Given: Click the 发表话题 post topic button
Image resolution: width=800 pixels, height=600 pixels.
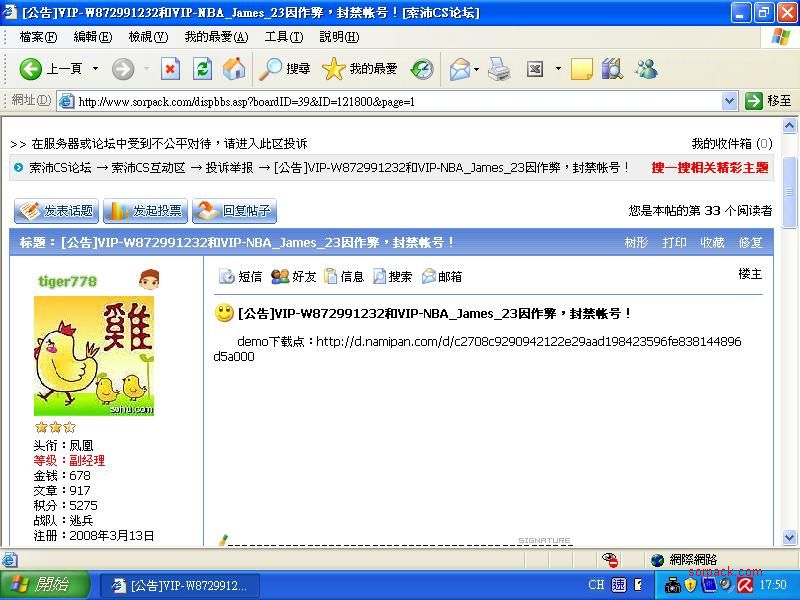Looking at the screenshot, I should click(x=56, y=211).
